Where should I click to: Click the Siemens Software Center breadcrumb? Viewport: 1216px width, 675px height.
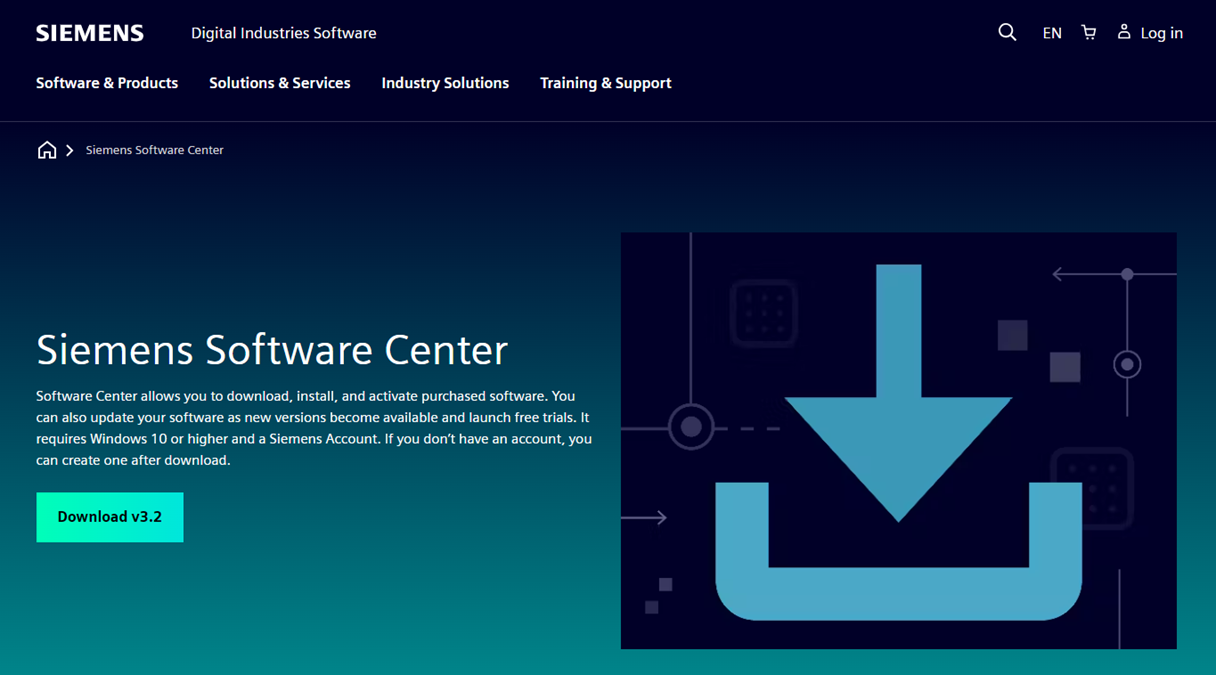[154, 149]
